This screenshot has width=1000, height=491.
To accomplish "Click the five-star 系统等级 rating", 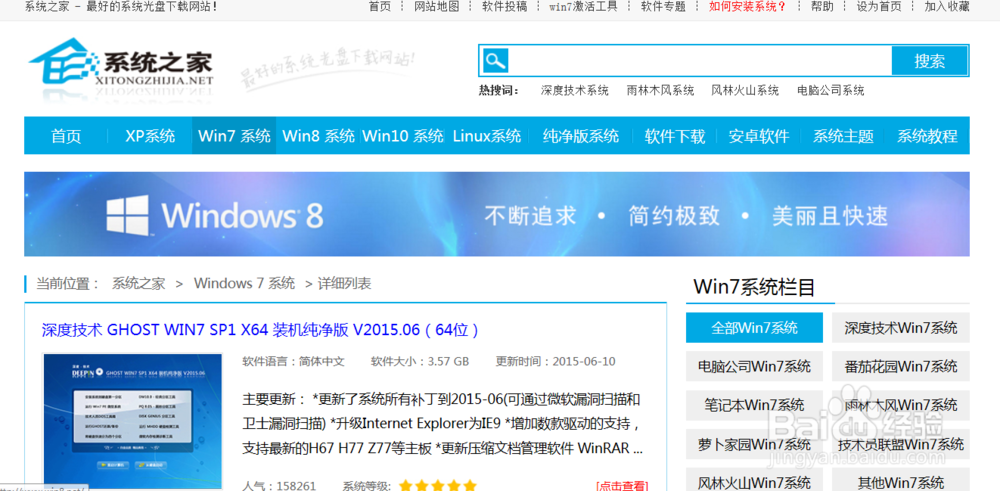I will point(438,486).
